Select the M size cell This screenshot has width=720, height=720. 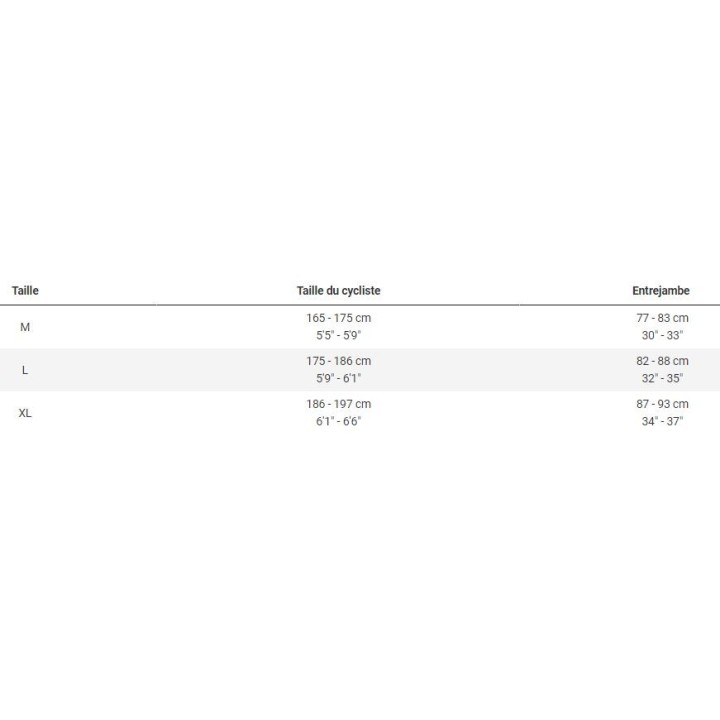click(x=25, y=327)
